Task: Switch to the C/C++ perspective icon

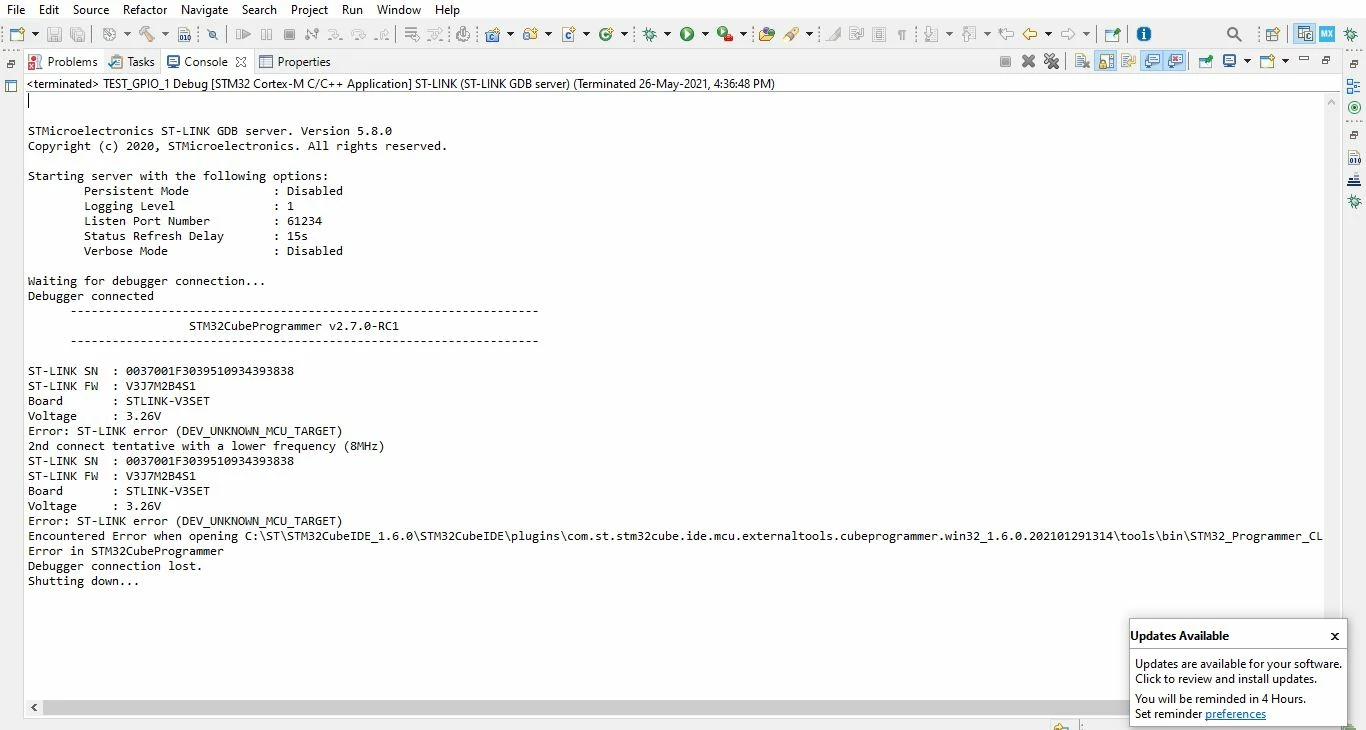Action: tap(1304, 34)
